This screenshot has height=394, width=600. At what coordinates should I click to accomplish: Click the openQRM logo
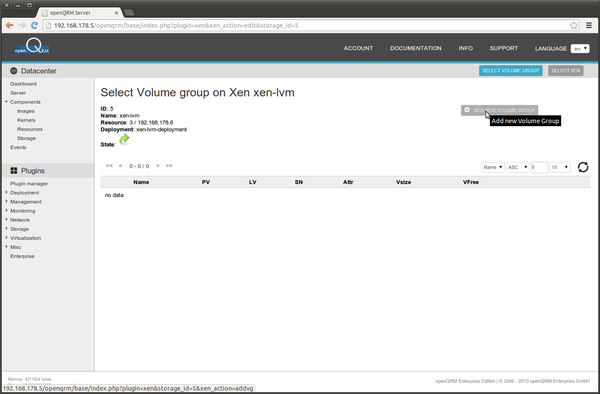point(32,46)
